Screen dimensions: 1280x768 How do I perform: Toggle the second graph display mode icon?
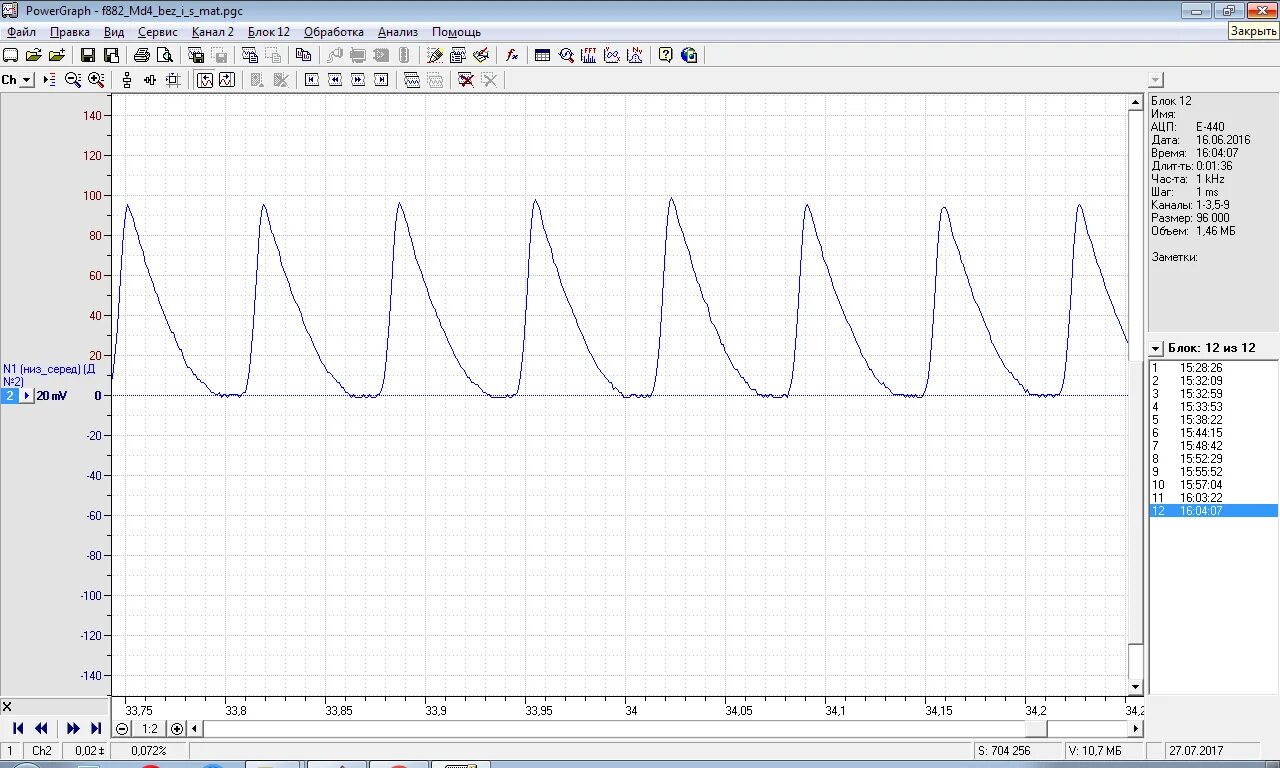[x=227, y=79]
